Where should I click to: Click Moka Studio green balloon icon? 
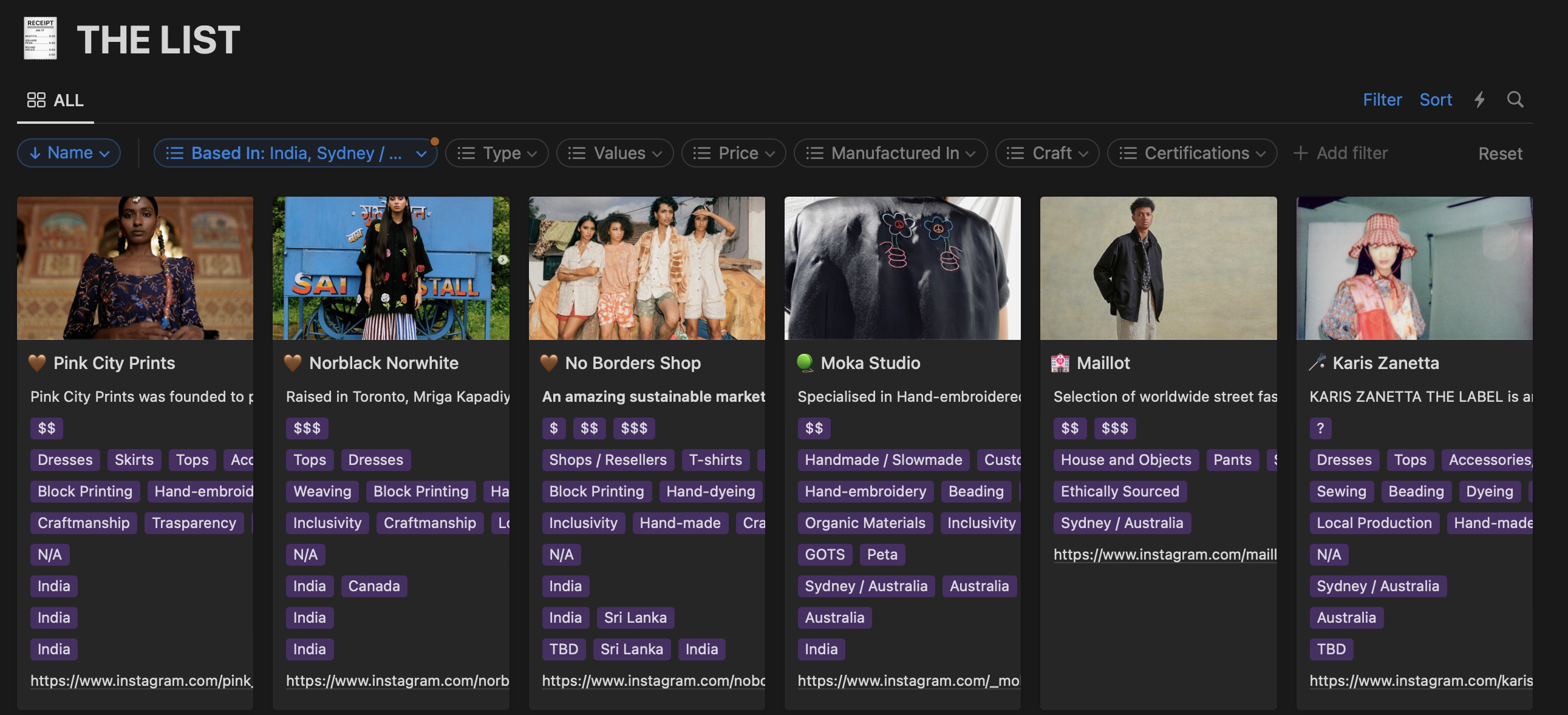pos(805,363)
